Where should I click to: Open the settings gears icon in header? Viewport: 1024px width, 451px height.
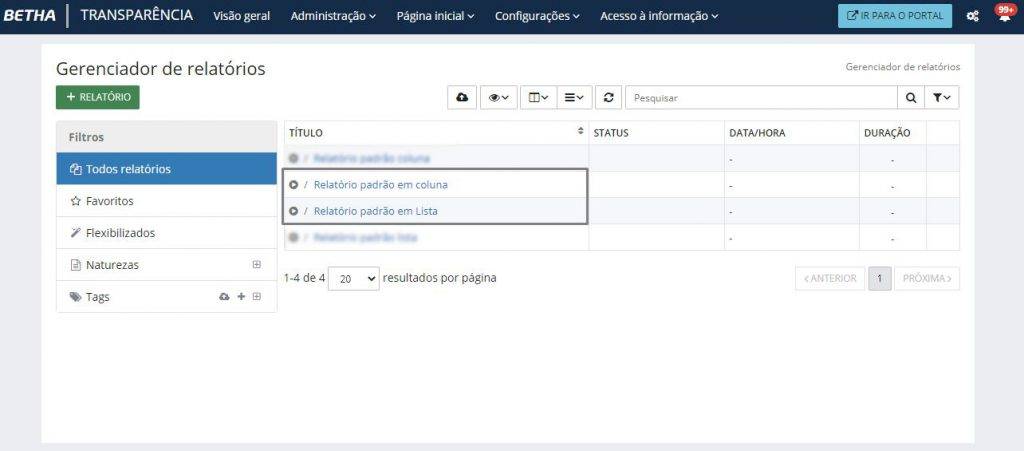972,16
